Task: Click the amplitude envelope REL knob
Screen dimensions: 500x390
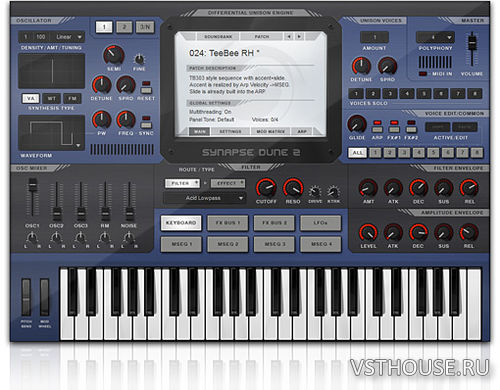Action: (x=469, y=233)
